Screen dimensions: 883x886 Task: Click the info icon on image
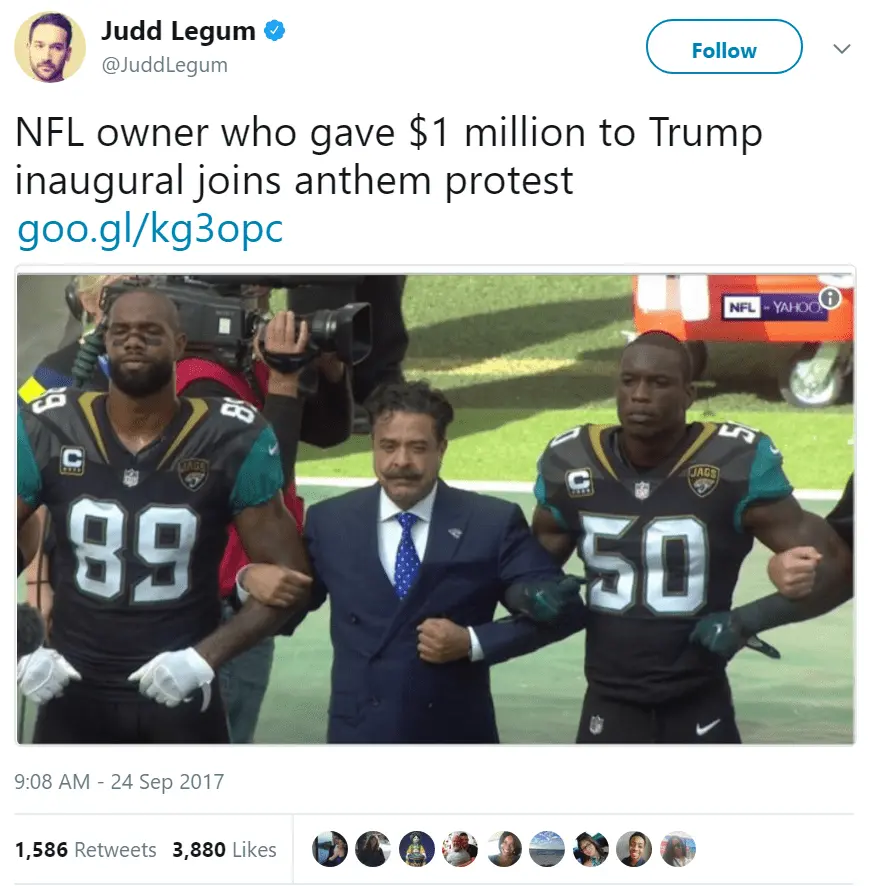(830, 298)
